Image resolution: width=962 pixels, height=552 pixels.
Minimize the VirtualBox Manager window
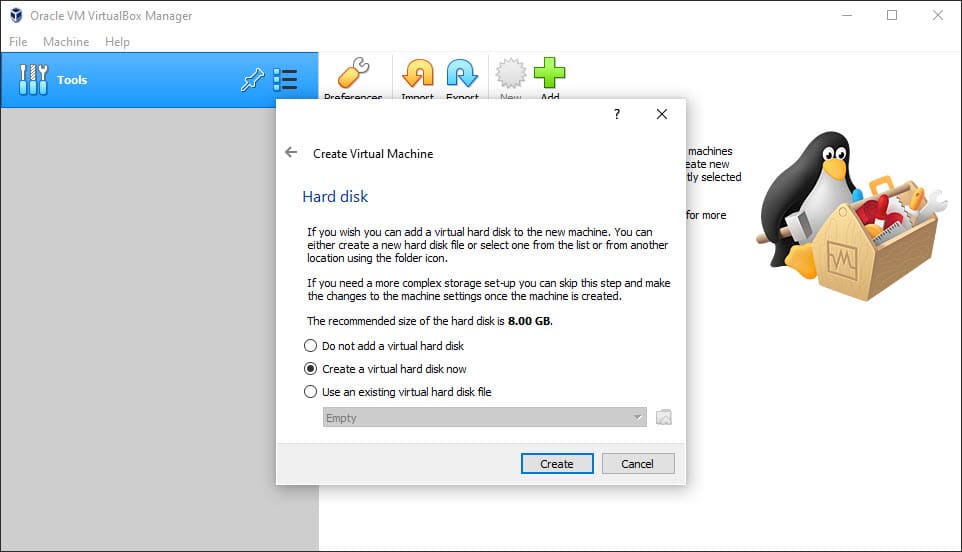click(847, 15)
